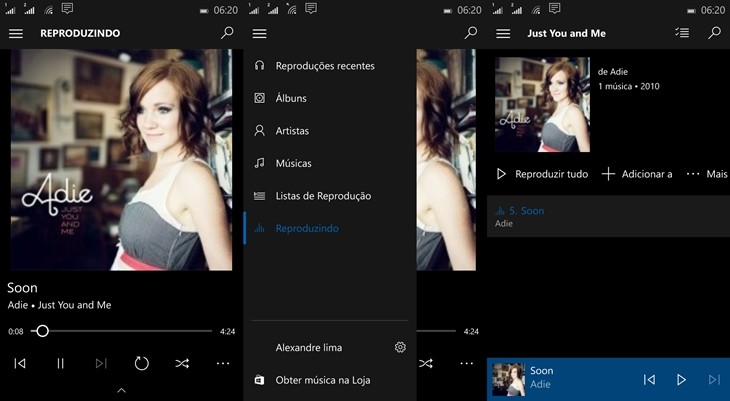730x401 pixels.
Task: Open three-dots menu next to shuffle on Reproduzindo
Action: pos(223,364)
